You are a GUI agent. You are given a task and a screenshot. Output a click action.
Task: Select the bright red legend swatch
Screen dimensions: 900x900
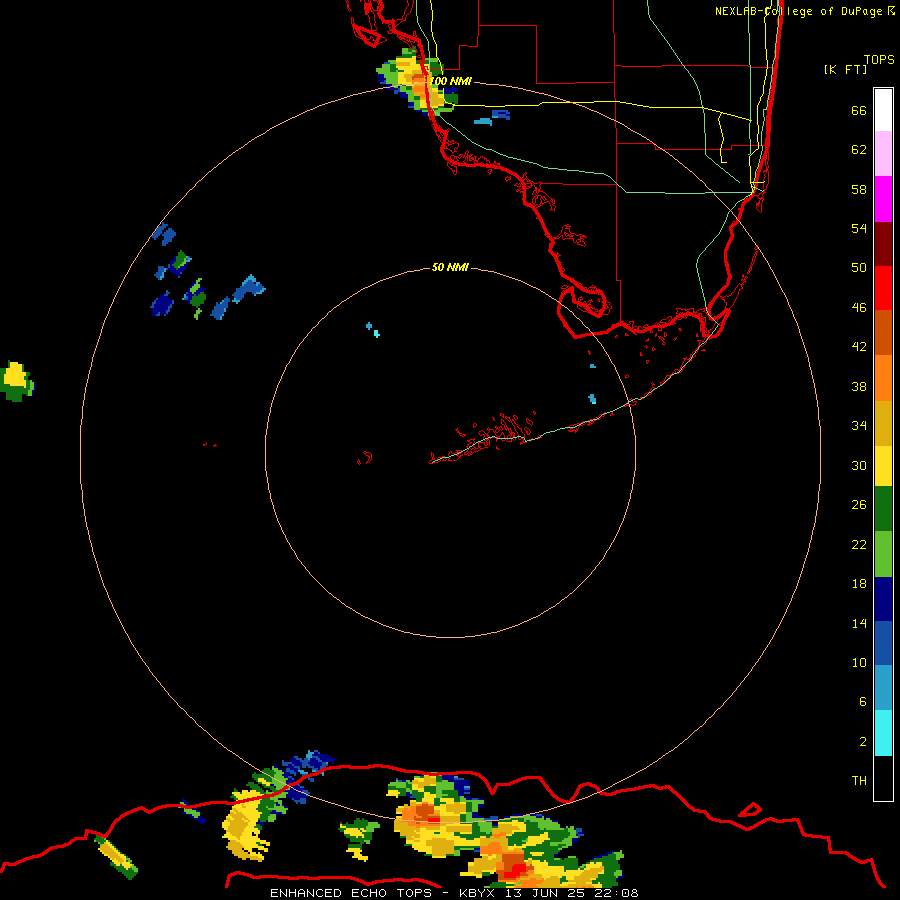(x=883, y=288)
